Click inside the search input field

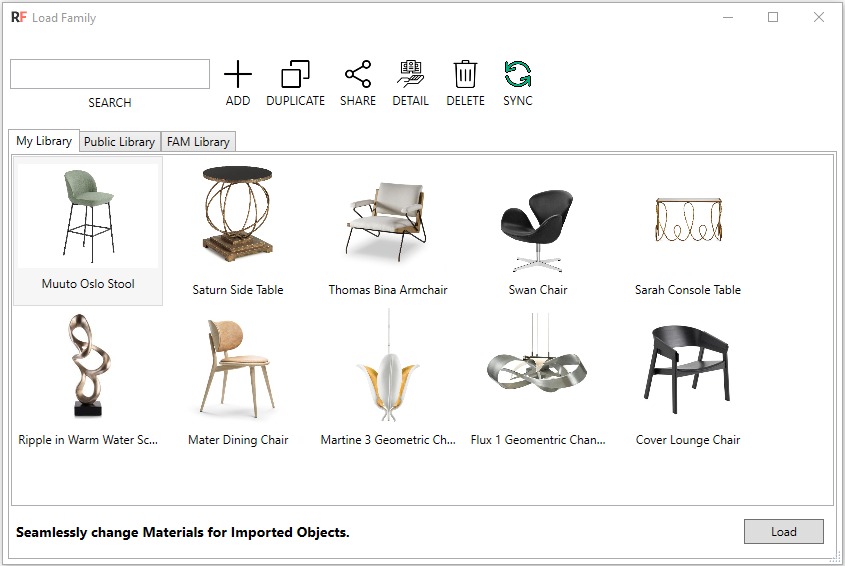(x=110, y=74)
